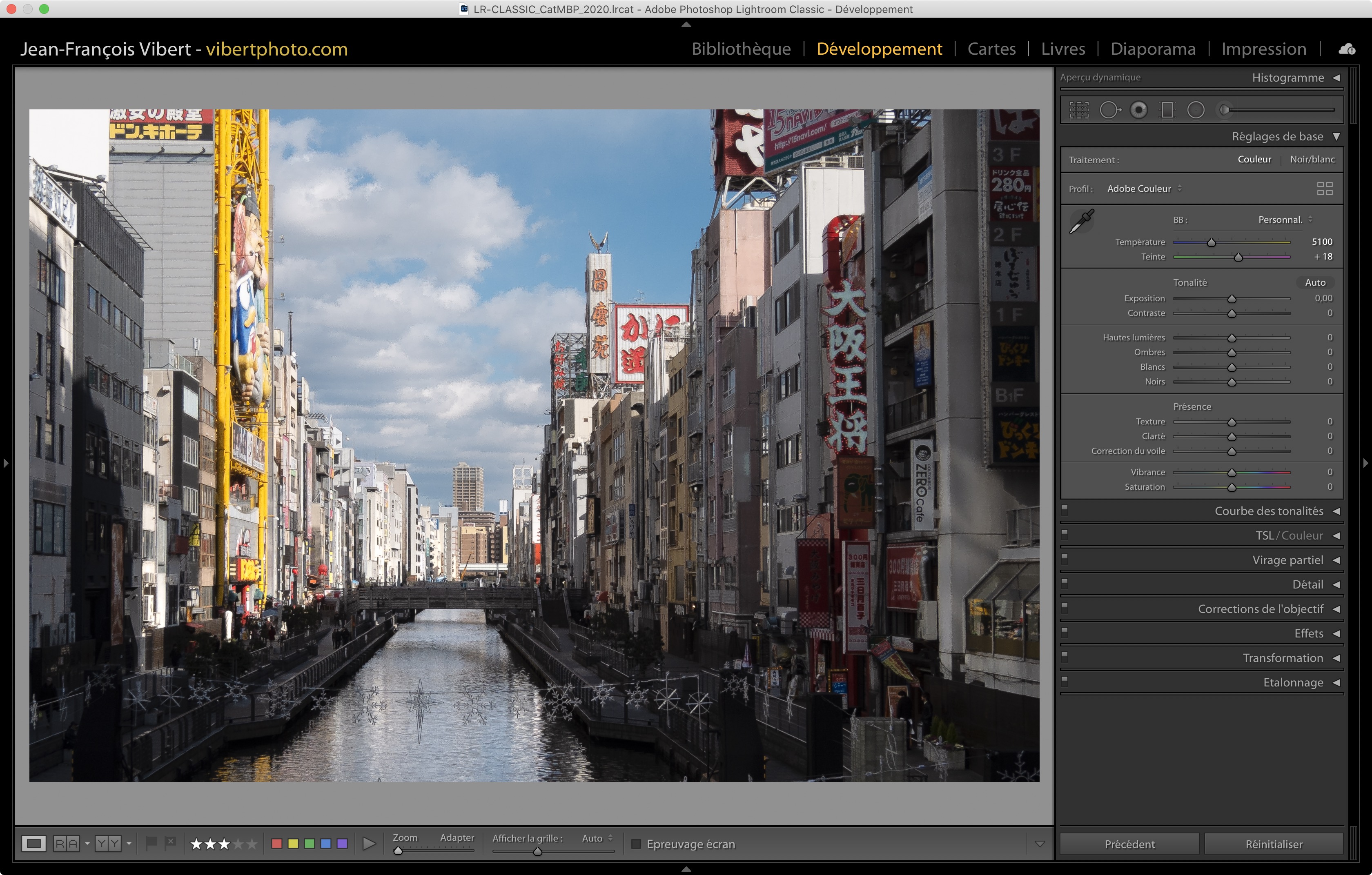
Task: Open the profile browser grid icon
Action: point(1324,189)
